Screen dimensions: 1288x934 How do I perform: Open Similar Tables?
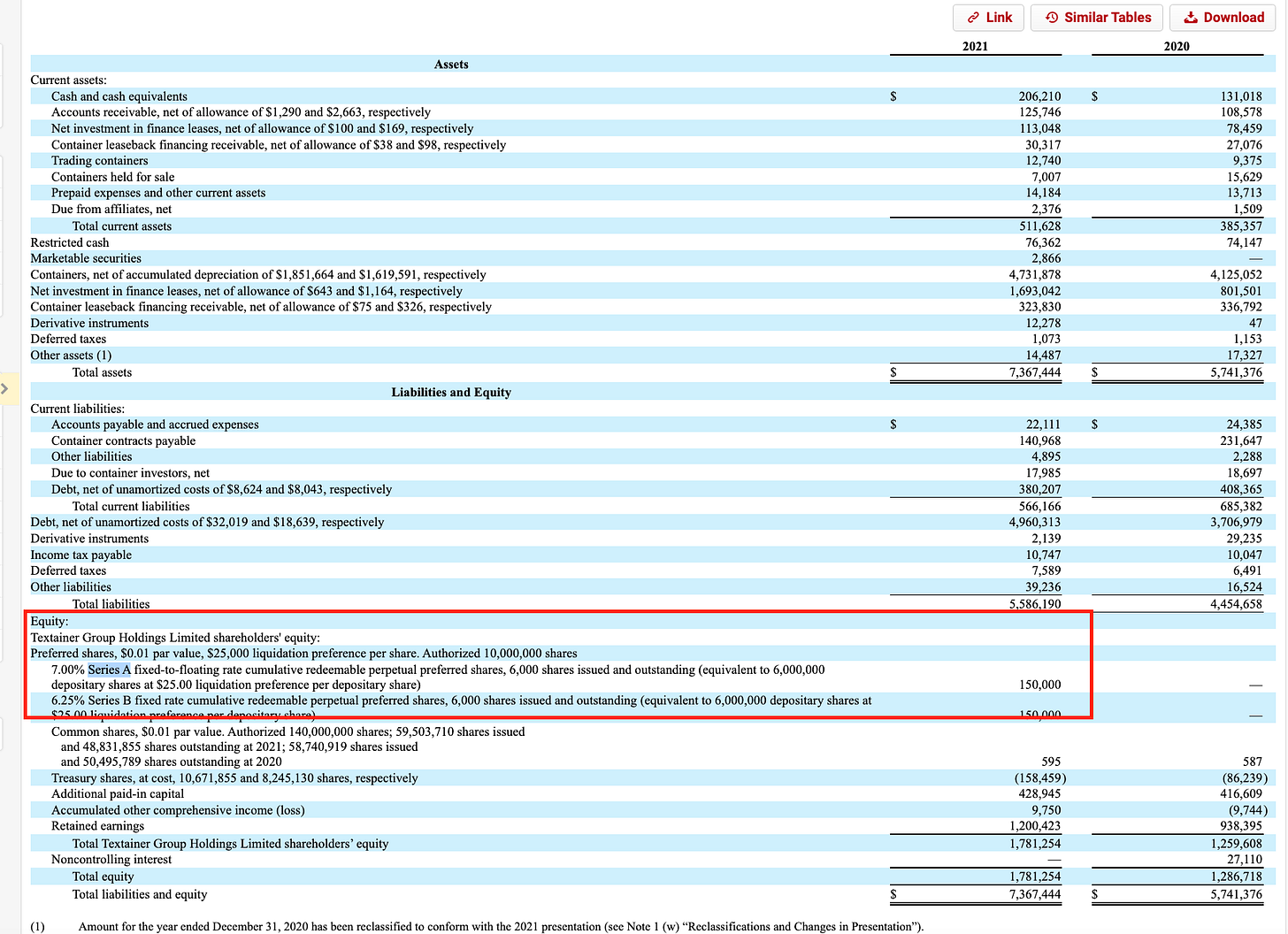pyautogui.click(x=1097, y=18)
